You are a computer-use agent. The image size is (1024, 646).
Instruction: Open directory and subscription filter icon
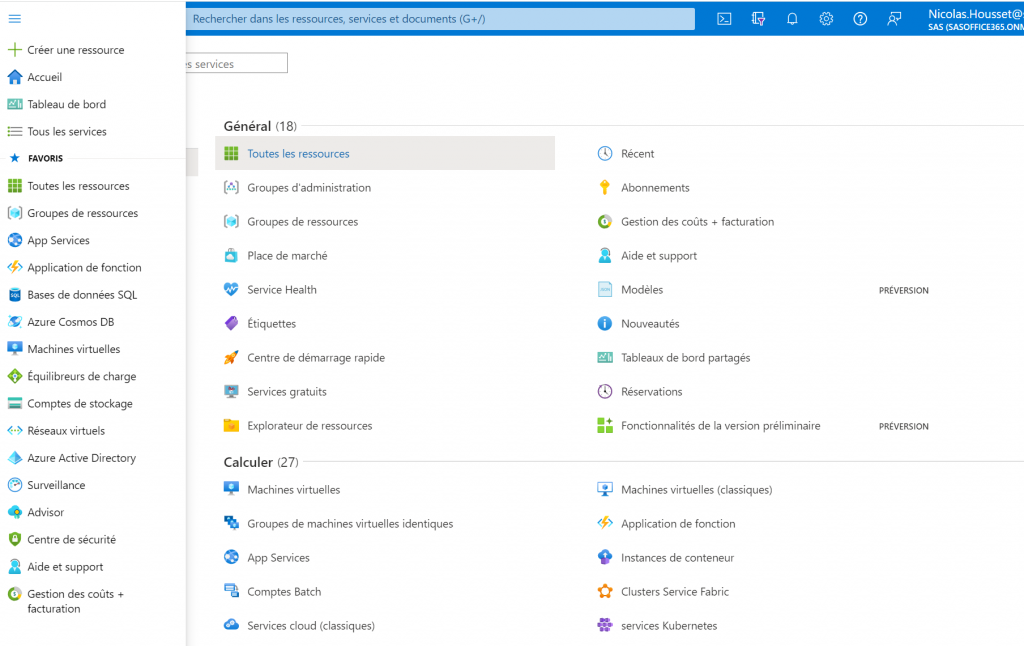pos(758,19)
